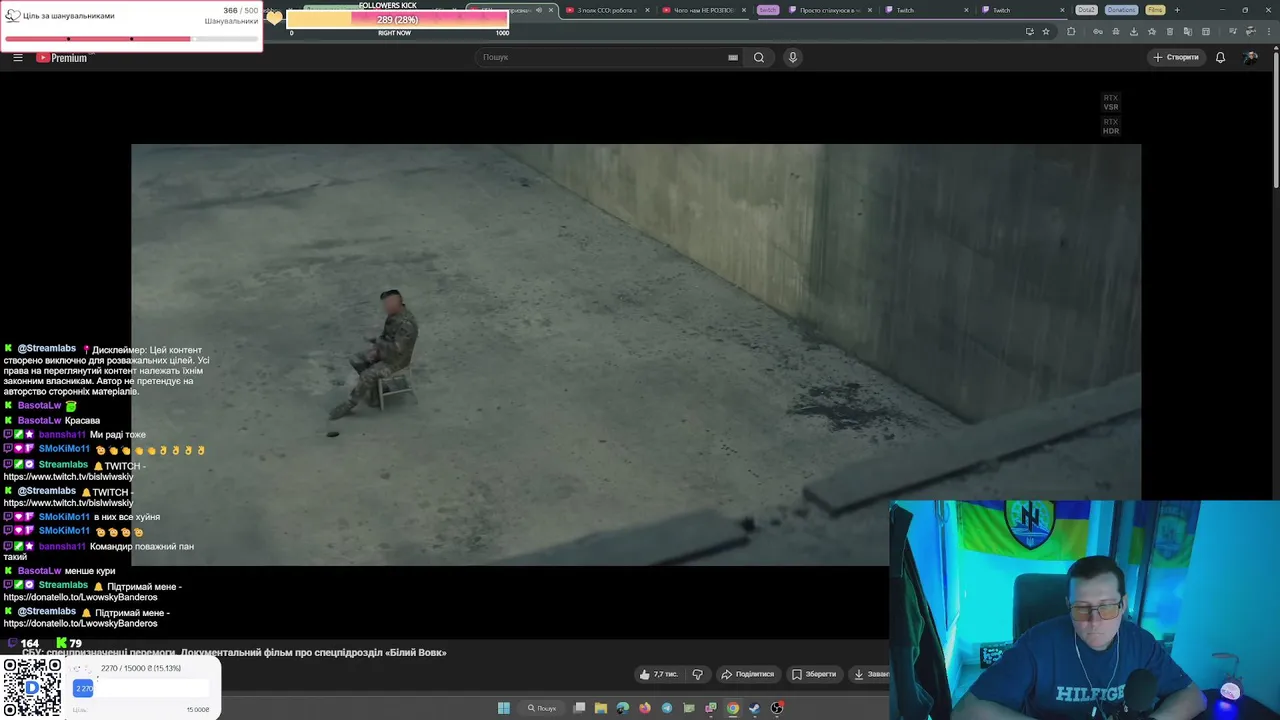The height and width of the screenshot is (720, 1280).
Task: Open Windows Start menu
Action: point(504,708)
